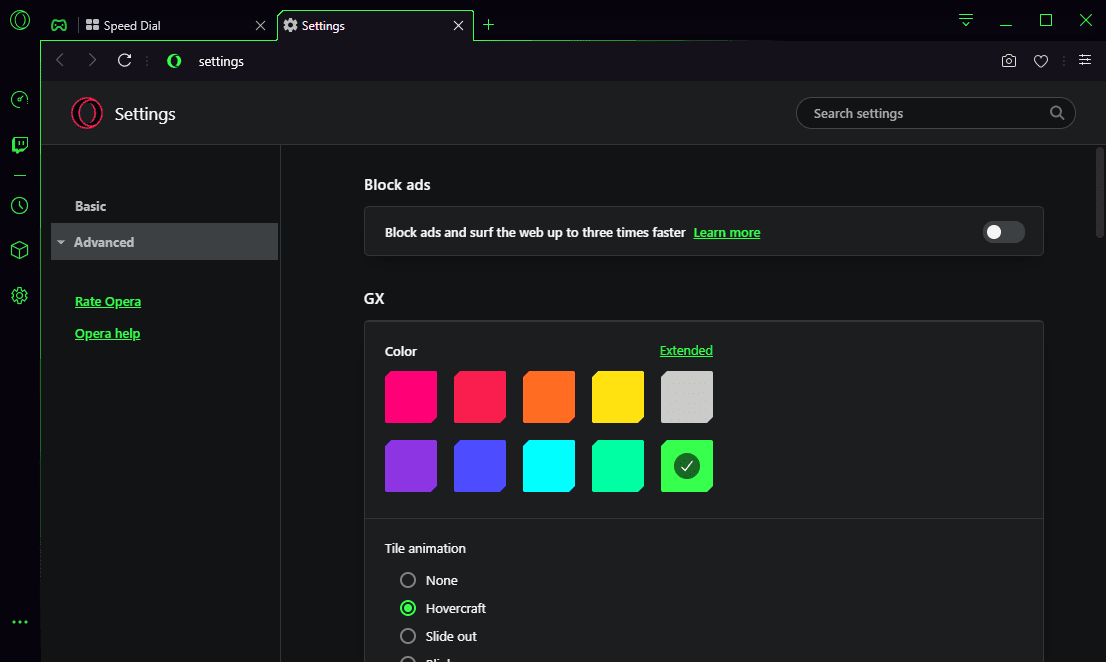Open GX Control speedometer icon in sidebar

point(20,99)
